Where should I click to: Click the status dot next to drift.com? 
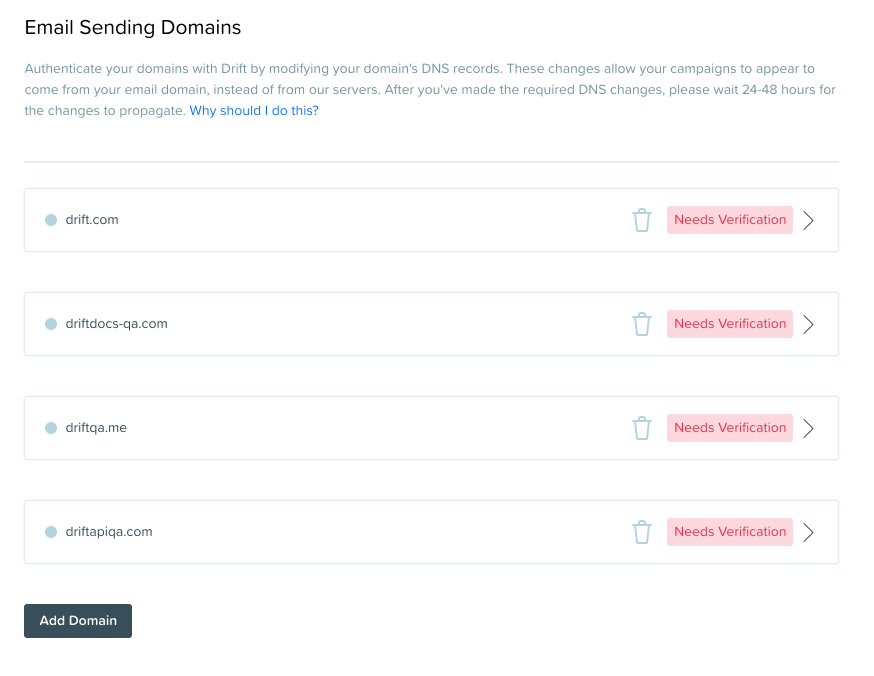click(51, 220)
